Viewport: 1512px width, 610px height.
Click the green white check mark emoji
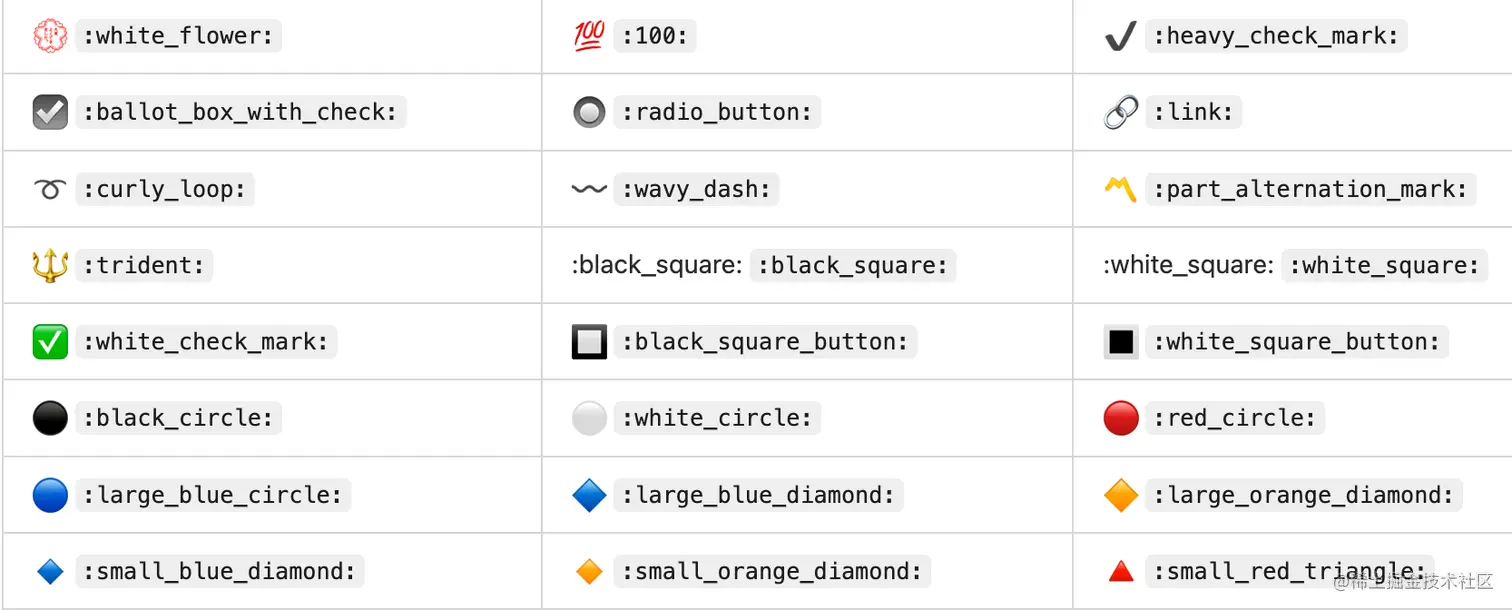[x=50, y=342]
